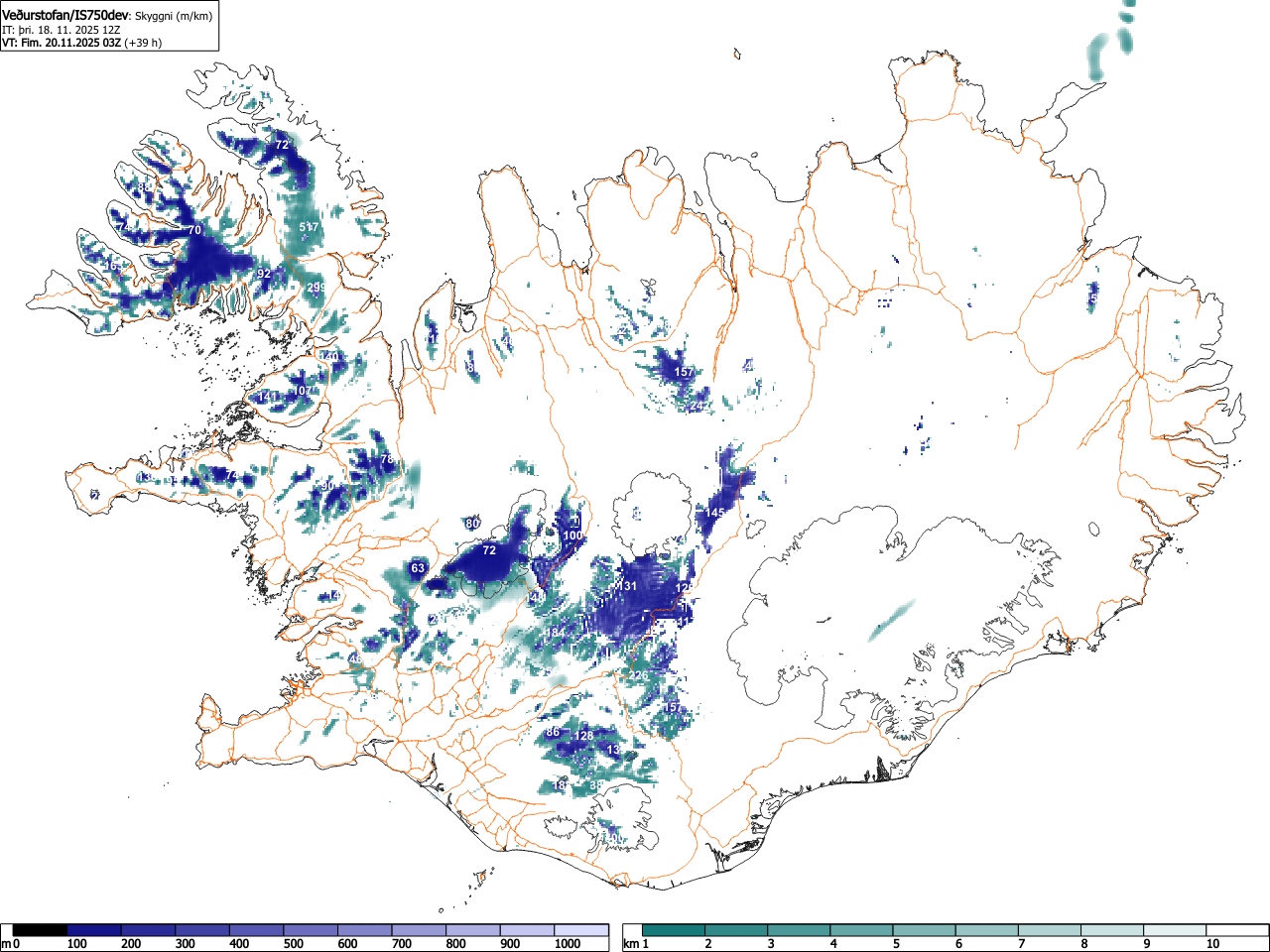Click the '1000' tick label in the meter legend
Viewport: 1270px width, 952px height.
pos(567,944)
